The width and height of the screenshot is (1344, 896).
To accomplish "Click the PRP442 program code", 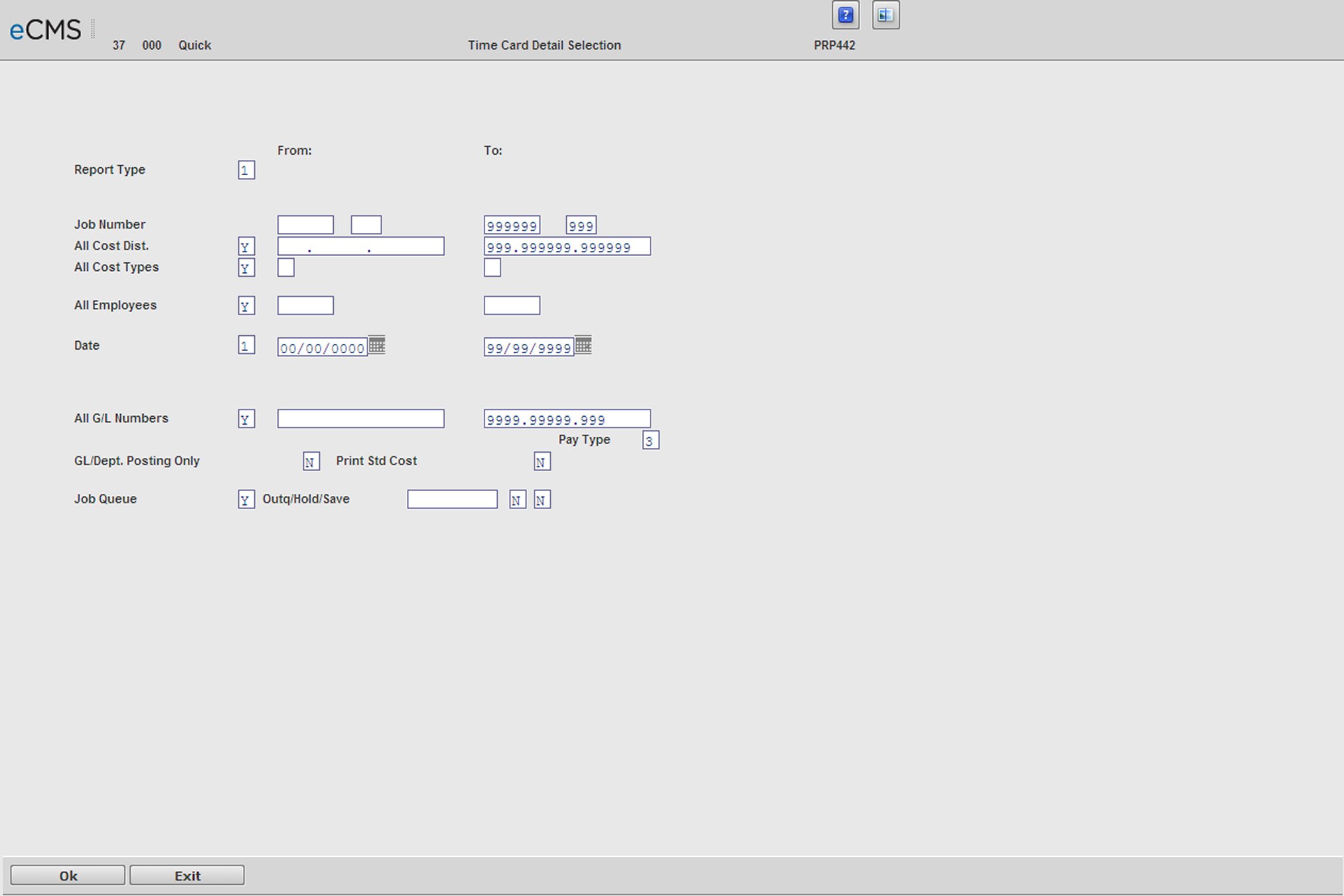I will point(834,45).
